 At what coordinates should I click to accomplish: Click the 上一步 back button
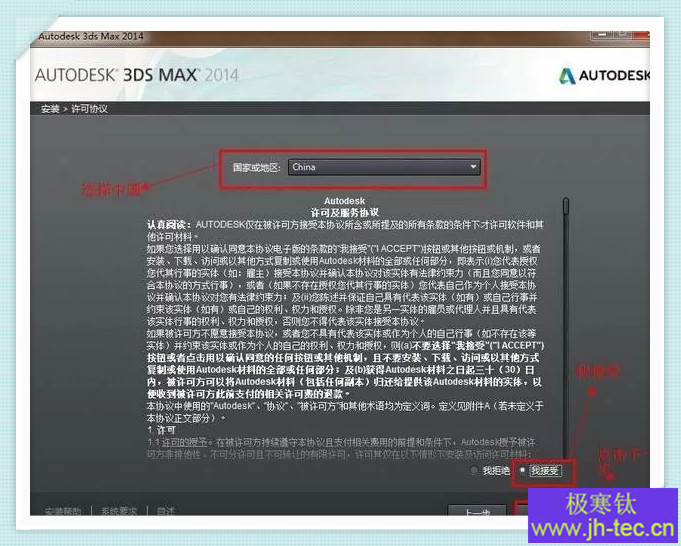coord(477,510)
